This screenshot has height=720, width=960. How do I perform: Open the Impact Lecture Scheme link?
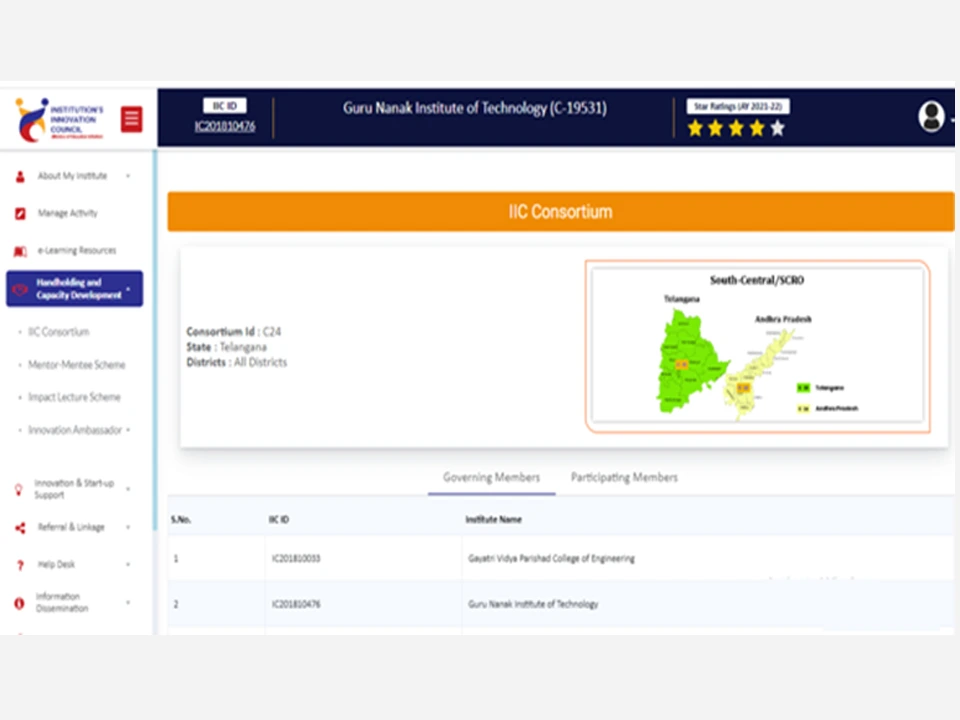click(74, 397)
